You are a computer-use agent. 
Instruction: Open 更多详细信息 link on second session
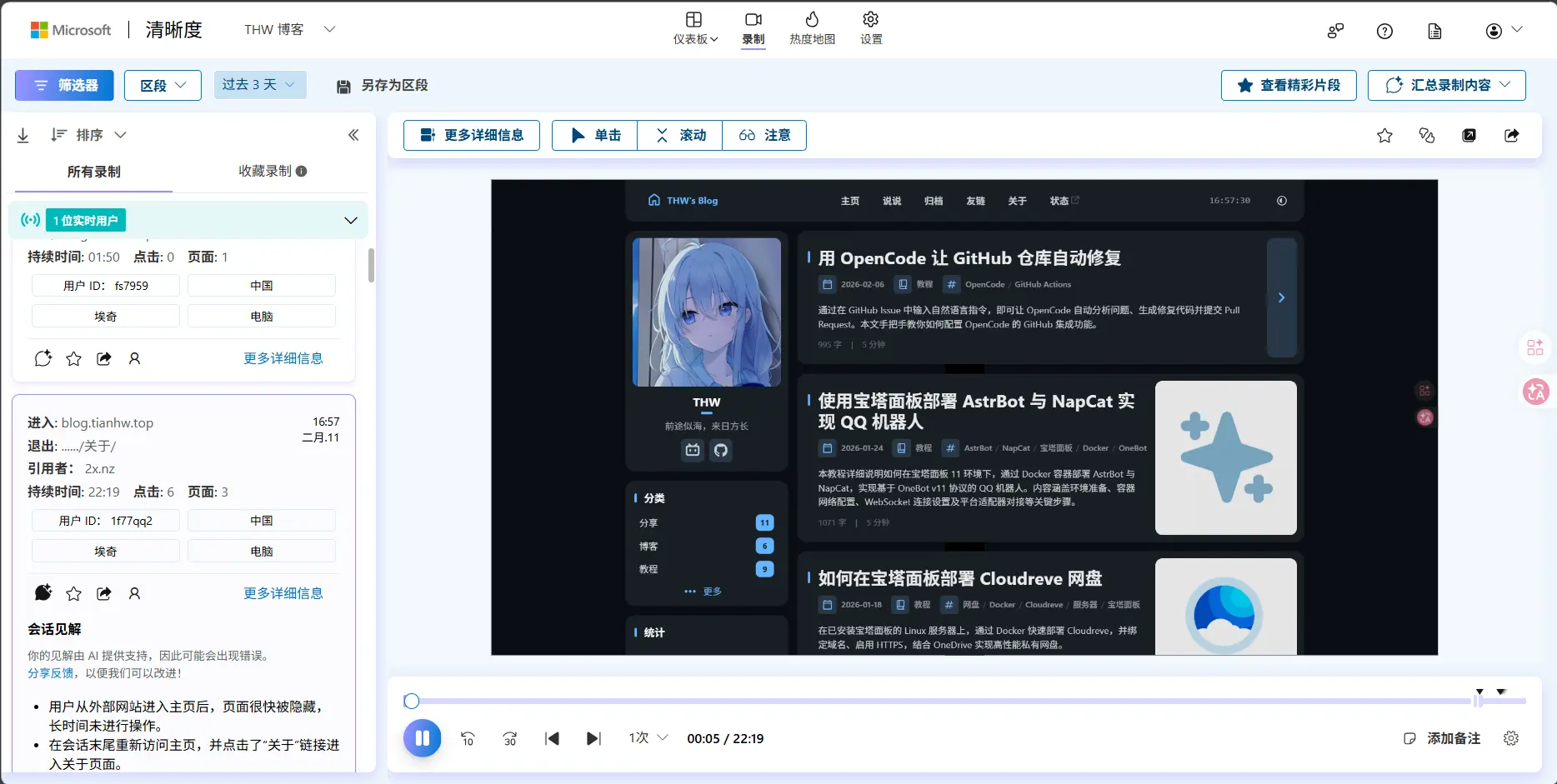pos(283,592)
